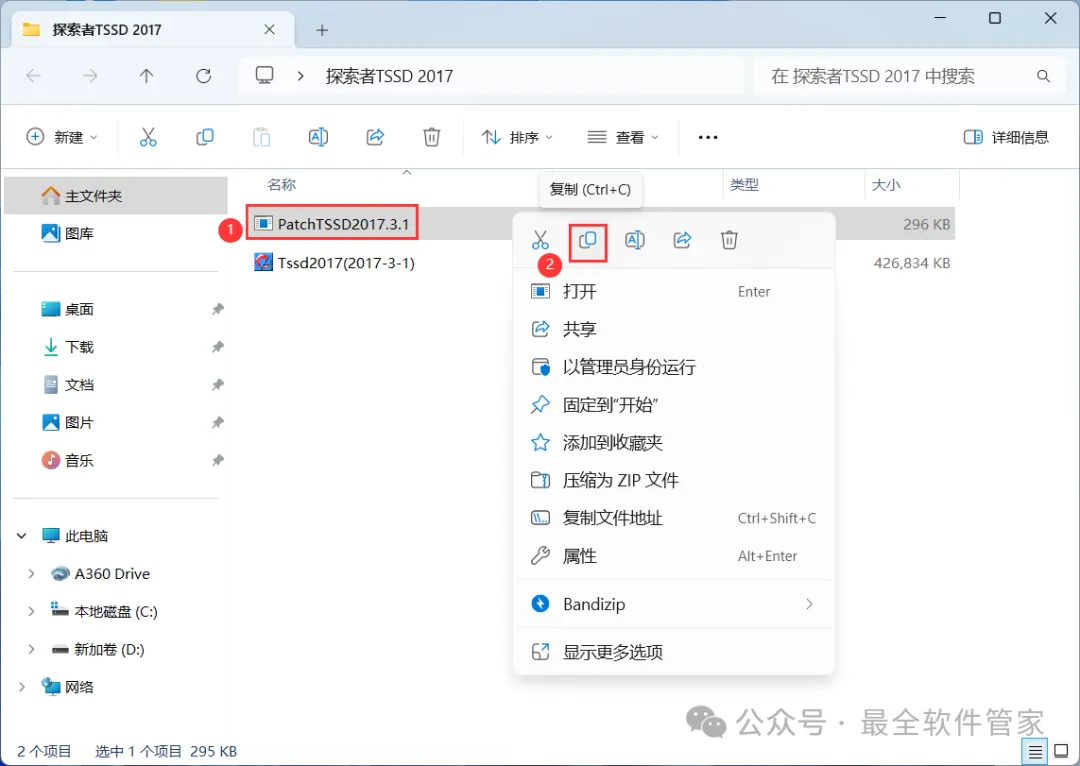Screen dimensions: 1080x766
Task: Choose 固定到"开始"
Action: coord(674,405)
